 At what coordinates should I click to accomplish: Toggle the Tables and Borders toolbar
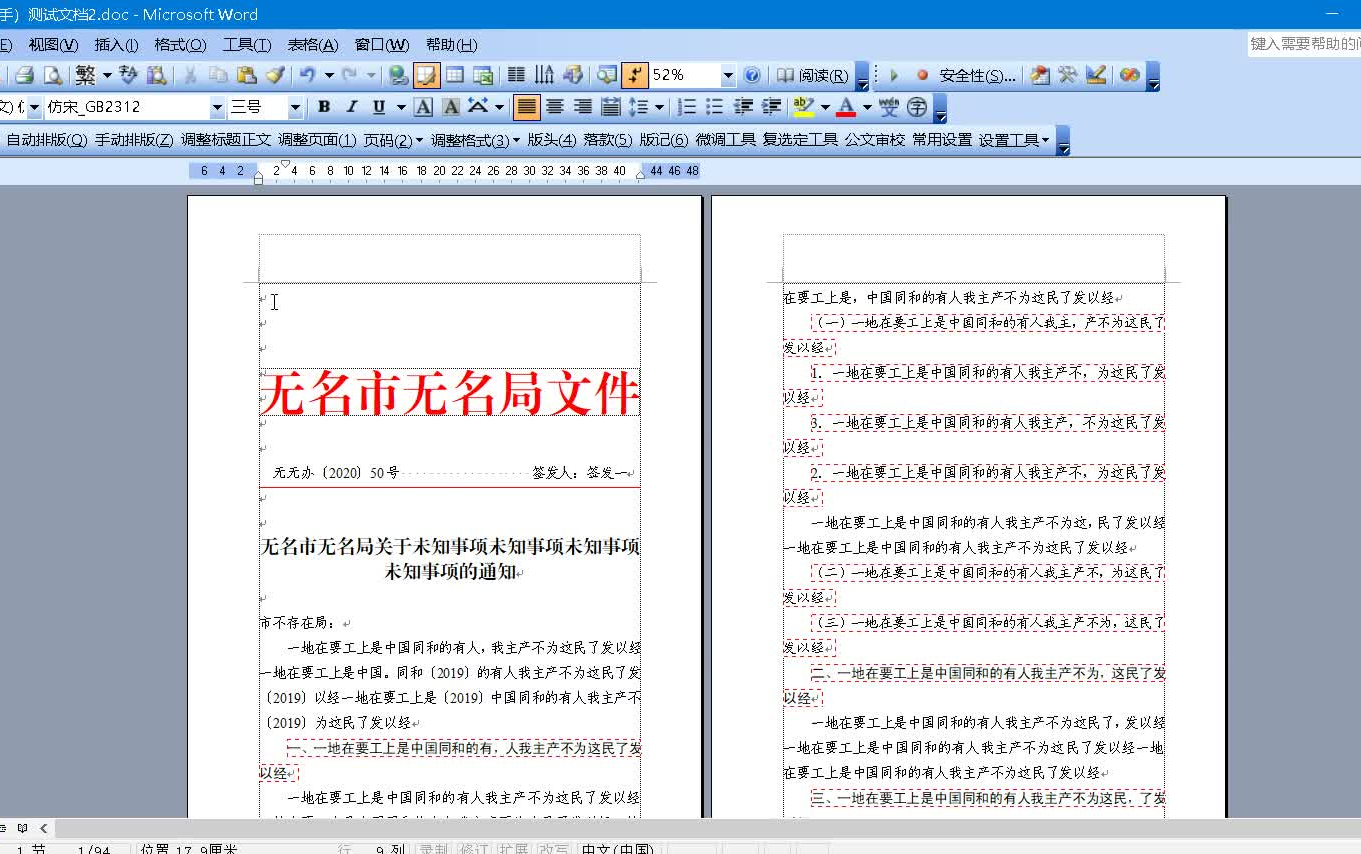coord(426,75)
